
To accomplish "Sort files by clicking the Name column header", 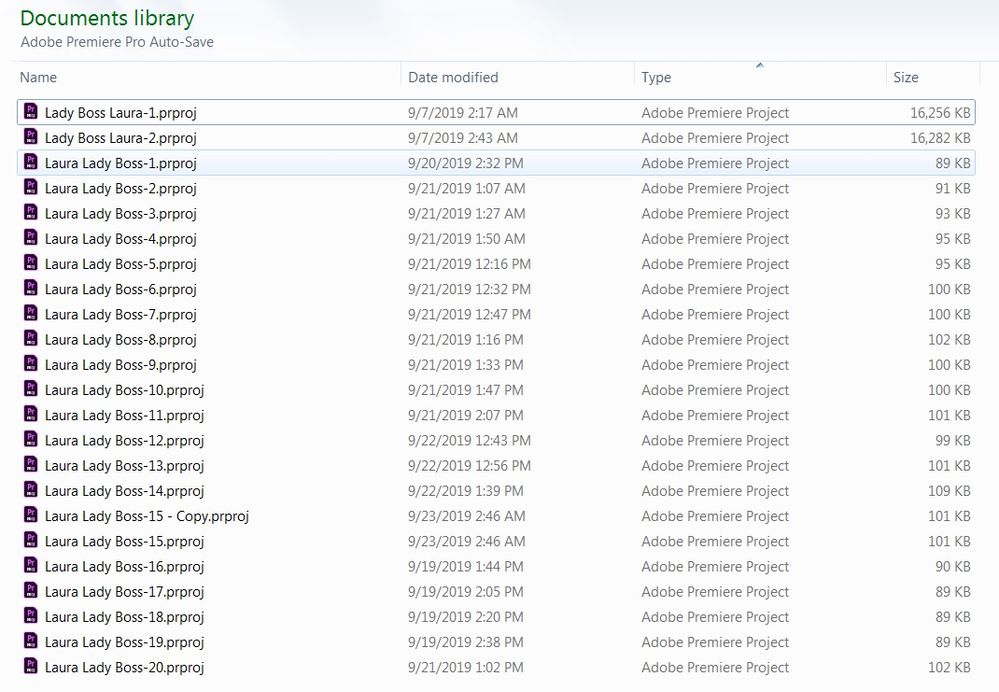I will point(38,77).
